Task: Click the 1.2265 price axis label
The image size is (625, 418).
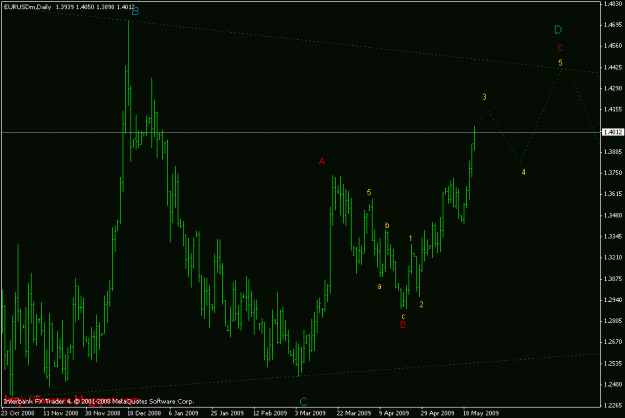Action: pos(613,406)
